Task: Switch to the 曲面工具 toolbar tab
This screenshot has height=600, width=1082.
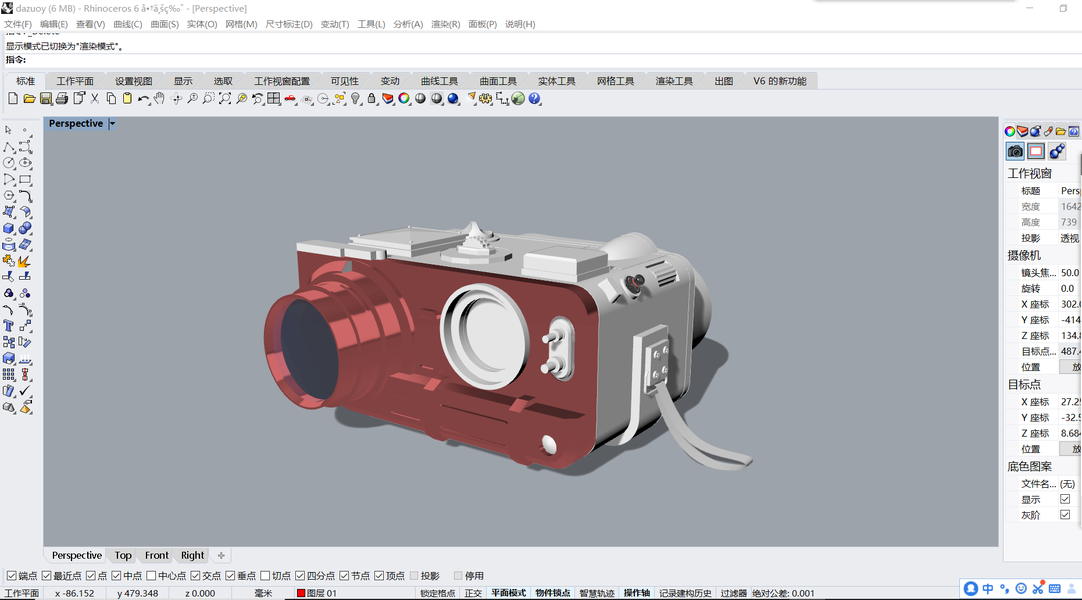Action: [498, 81]
